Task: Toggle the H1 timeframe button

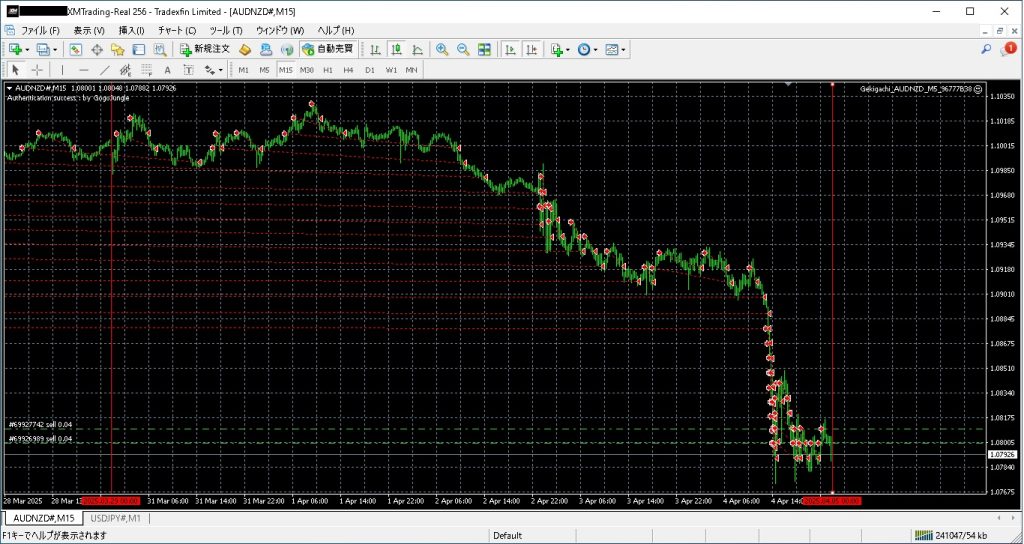Action: pyautogui.click(x=328, y=70)
